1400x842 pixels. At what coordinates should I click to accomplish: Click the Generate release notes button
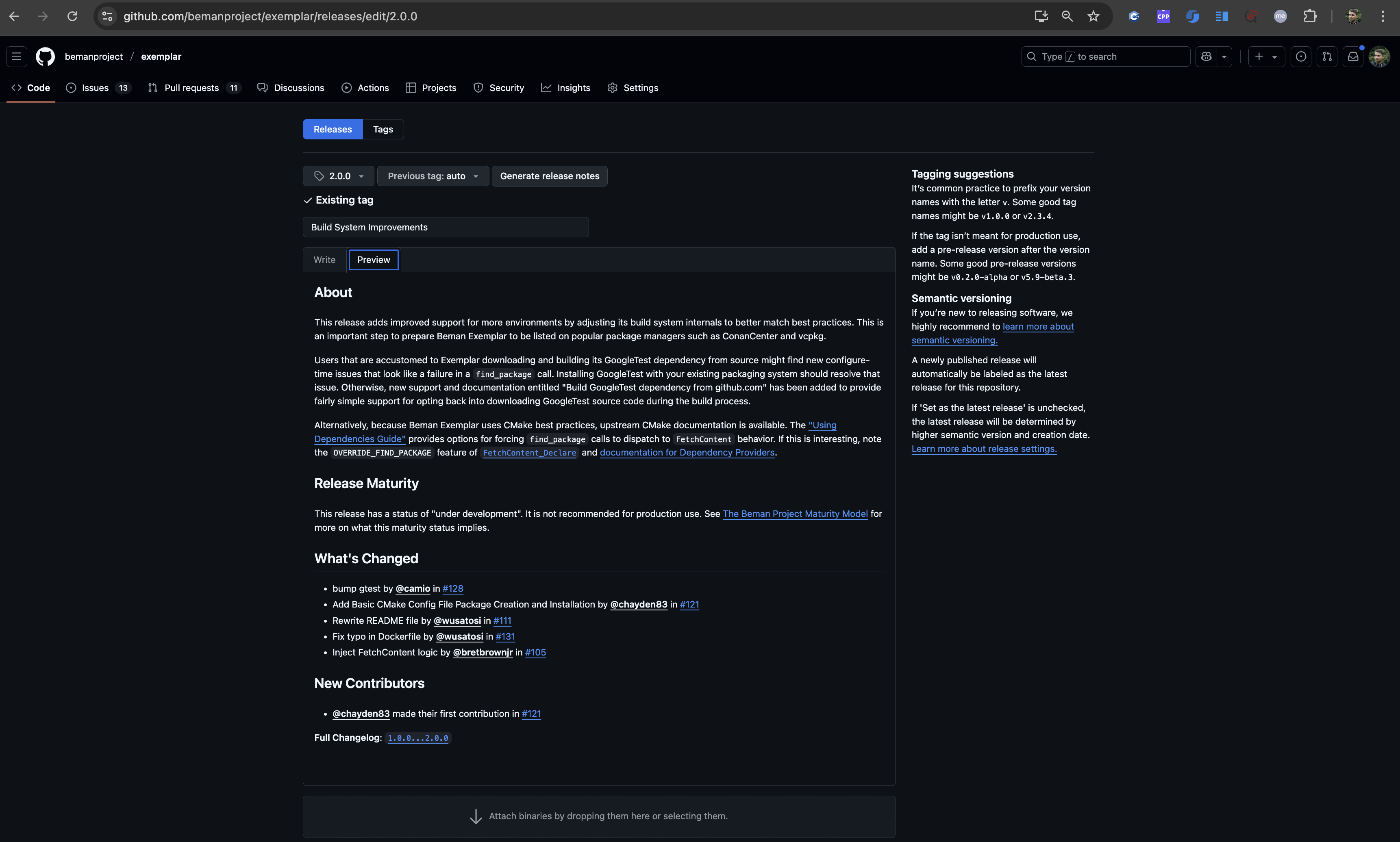coord(549,176)
